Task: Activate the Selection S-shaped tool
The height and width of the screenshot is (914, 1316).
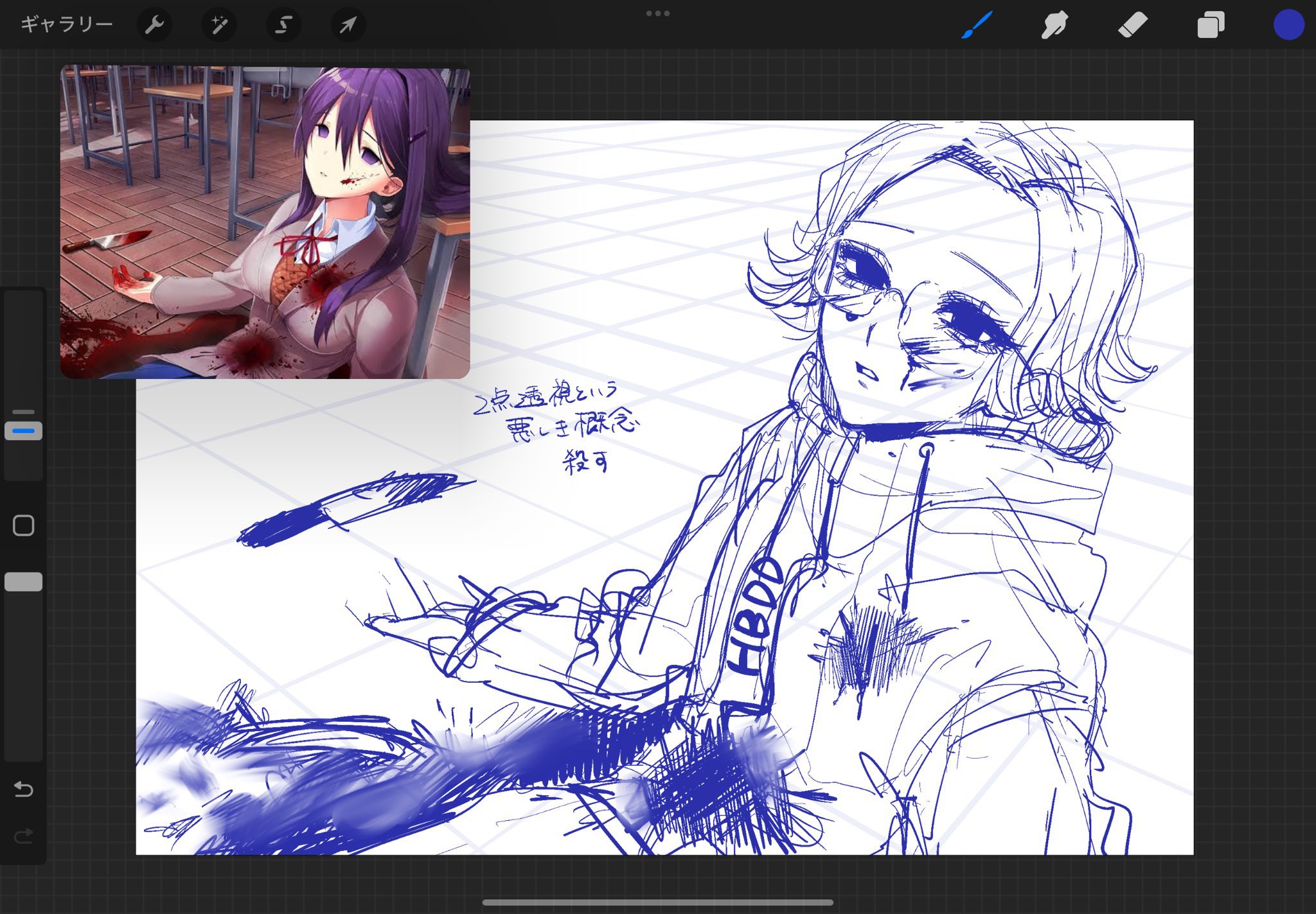Action: pyautogui.click(x=283, y=24)
